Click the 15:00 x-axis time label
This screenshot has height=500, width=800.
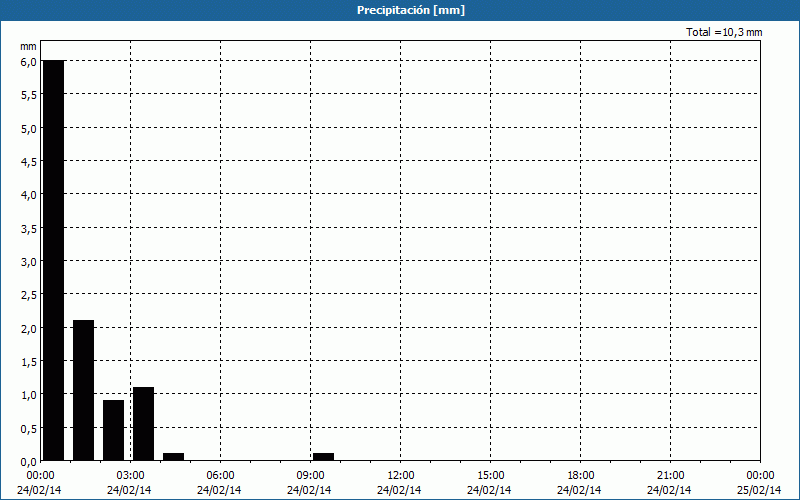point(490,476)
